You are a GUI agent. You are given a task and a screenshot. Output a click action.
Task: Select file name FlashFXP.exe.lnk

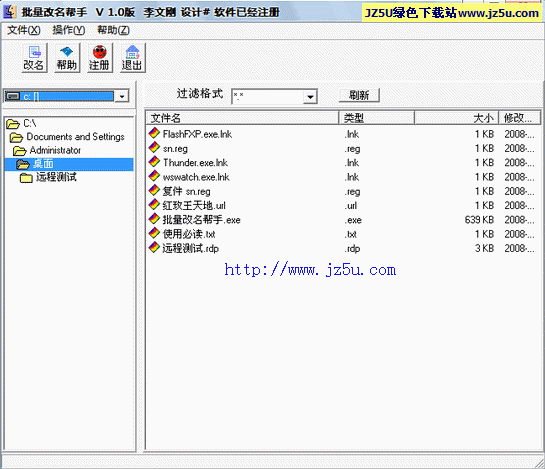click(x=197, y=134)
